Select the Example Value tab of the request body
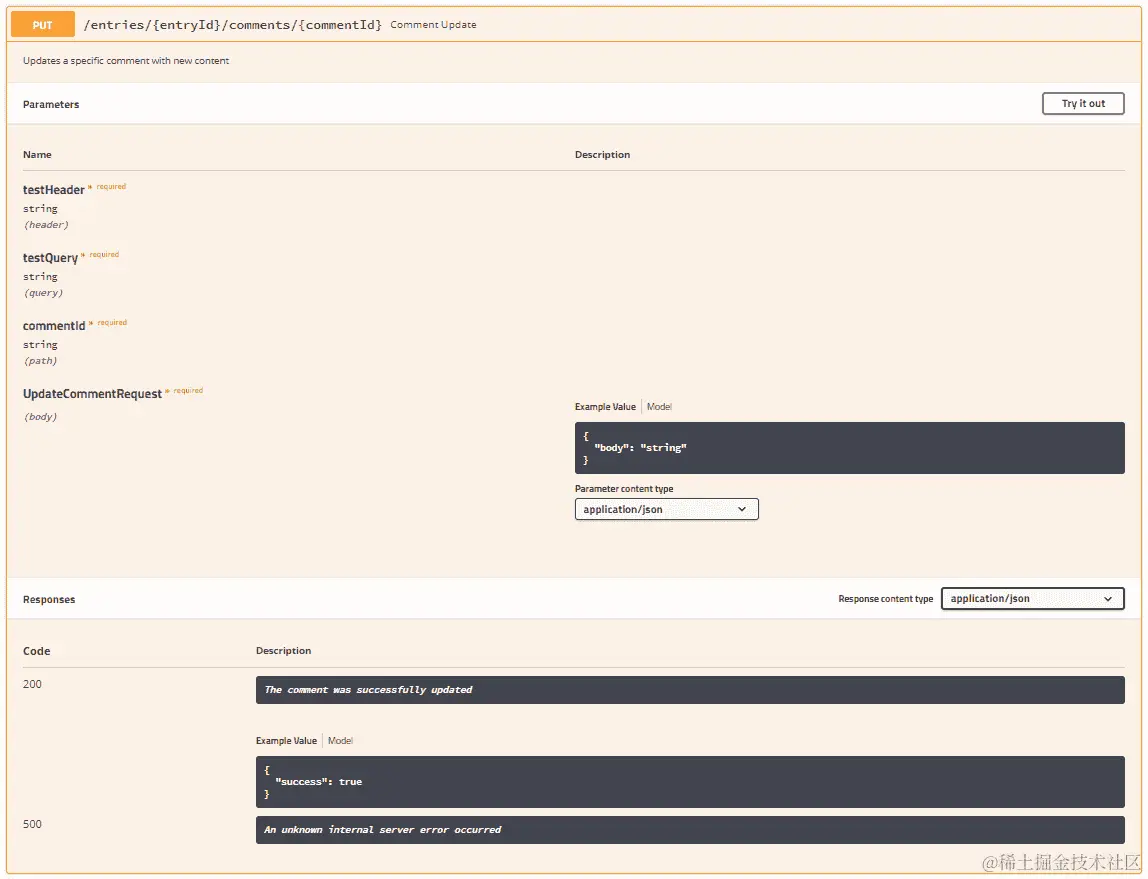The image size is (1148, 879). 604,407
